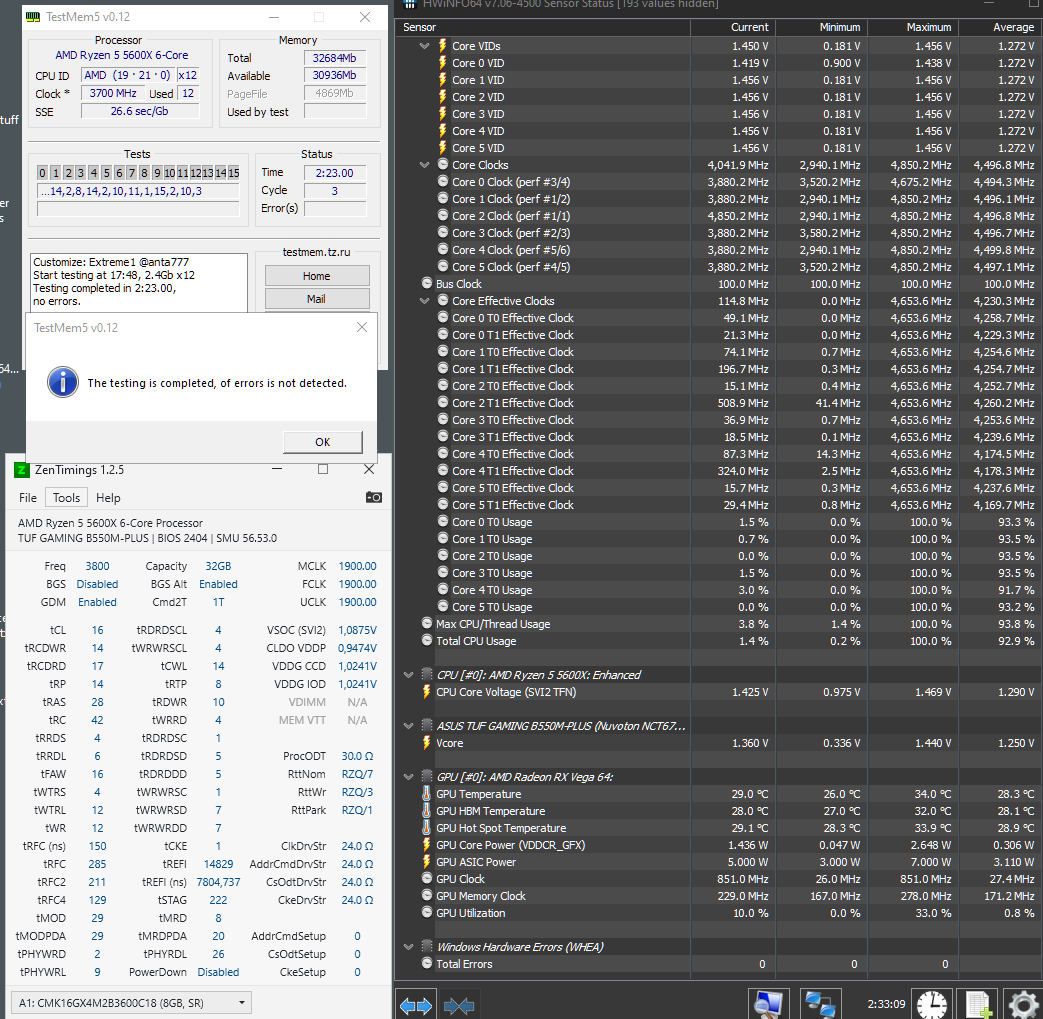Click ZenTimings tCL value 16
The image size is (1043, 1019).
97,630
